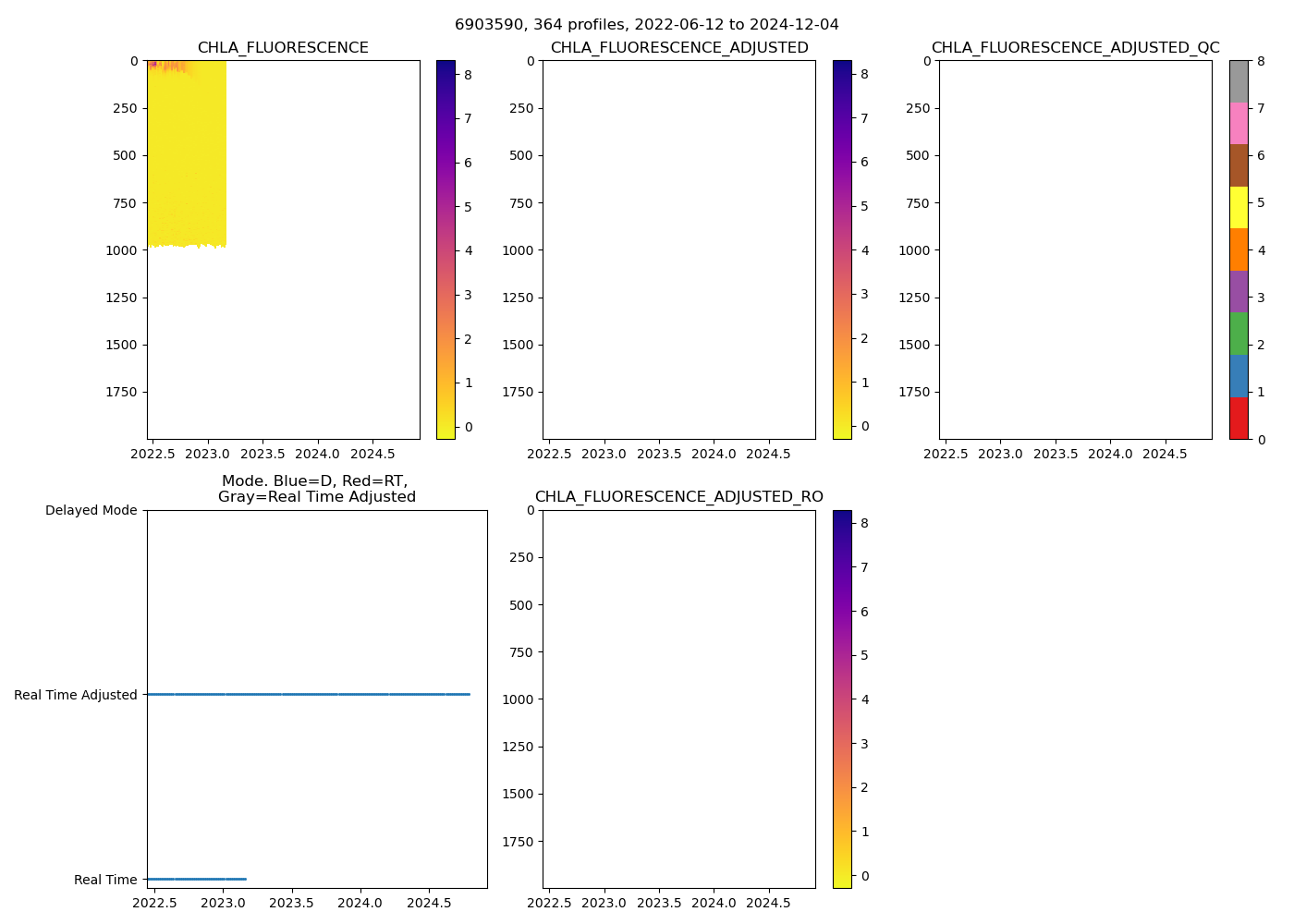Viewport: 1294px width, 924px height.
Task: Select the orange segment of the QC colorbar
Action: pos(1239,249)
